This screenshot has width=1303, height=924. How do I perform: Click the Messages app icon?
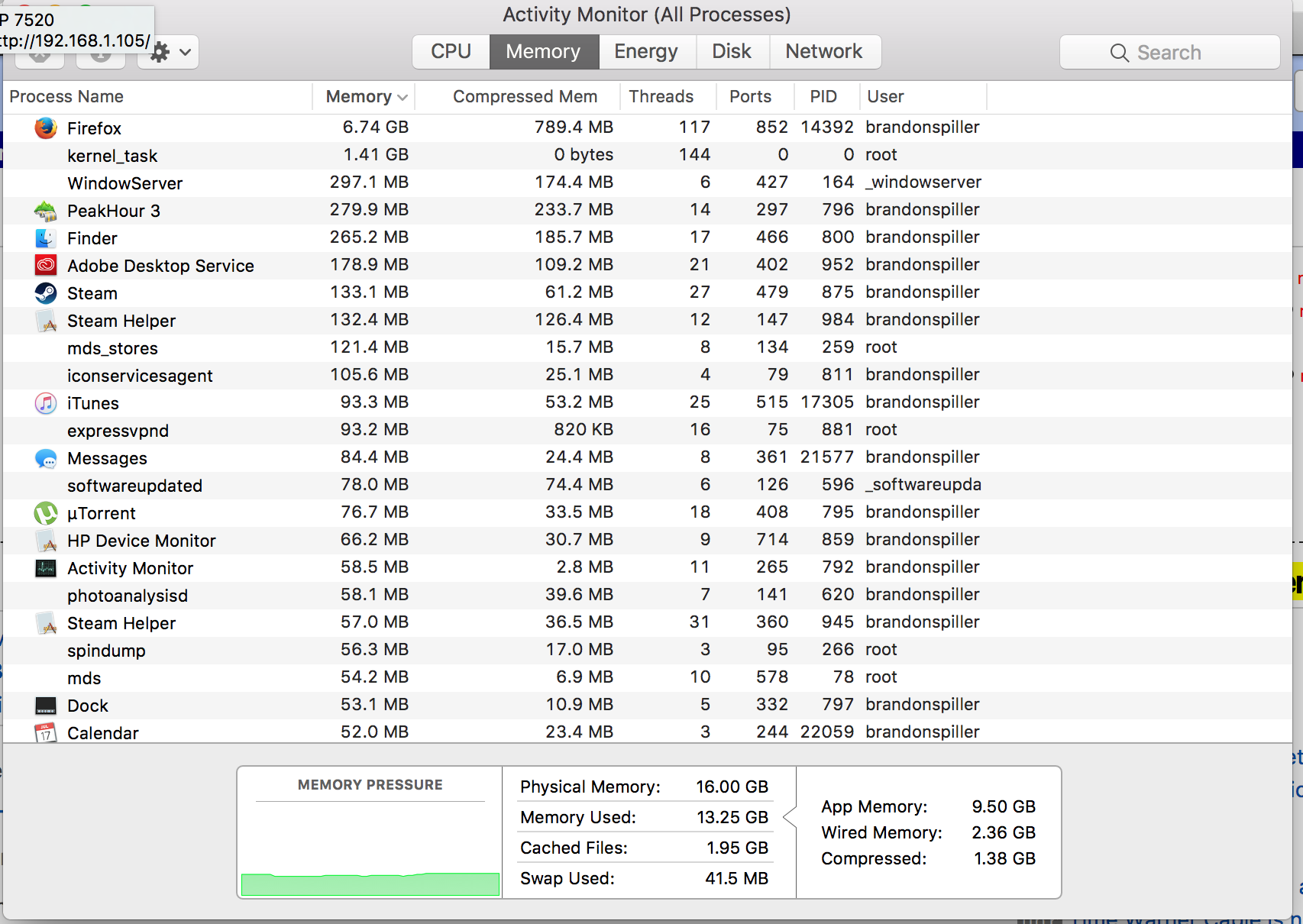(x=46, y=458)
